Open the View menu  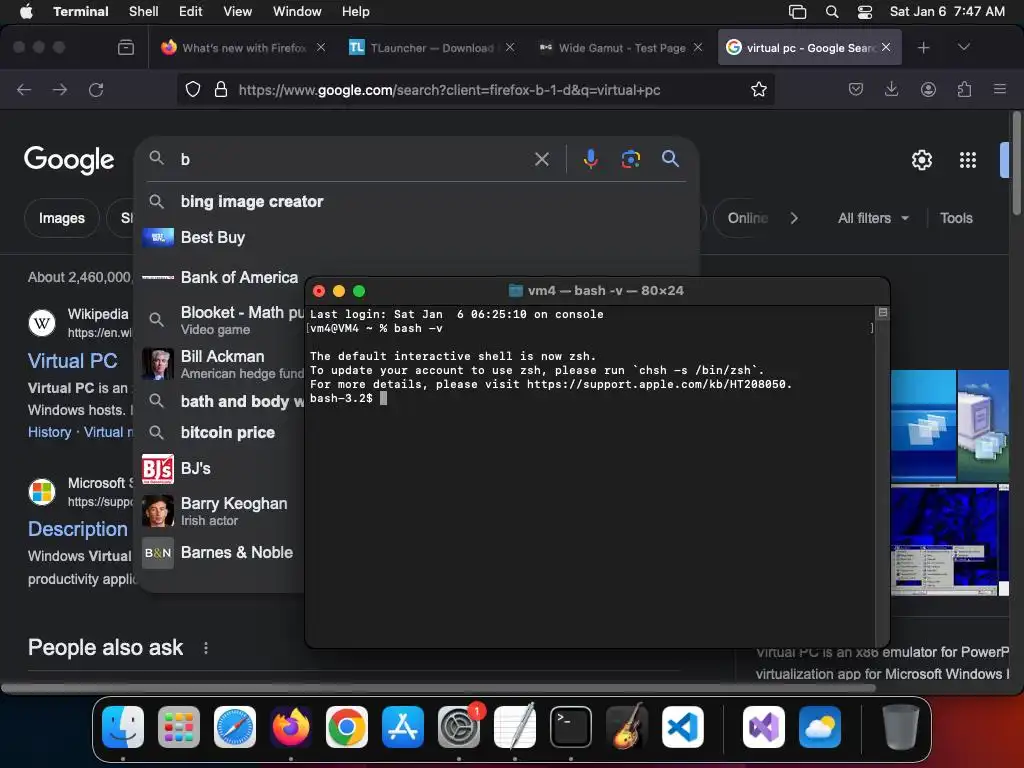[238, 12]
